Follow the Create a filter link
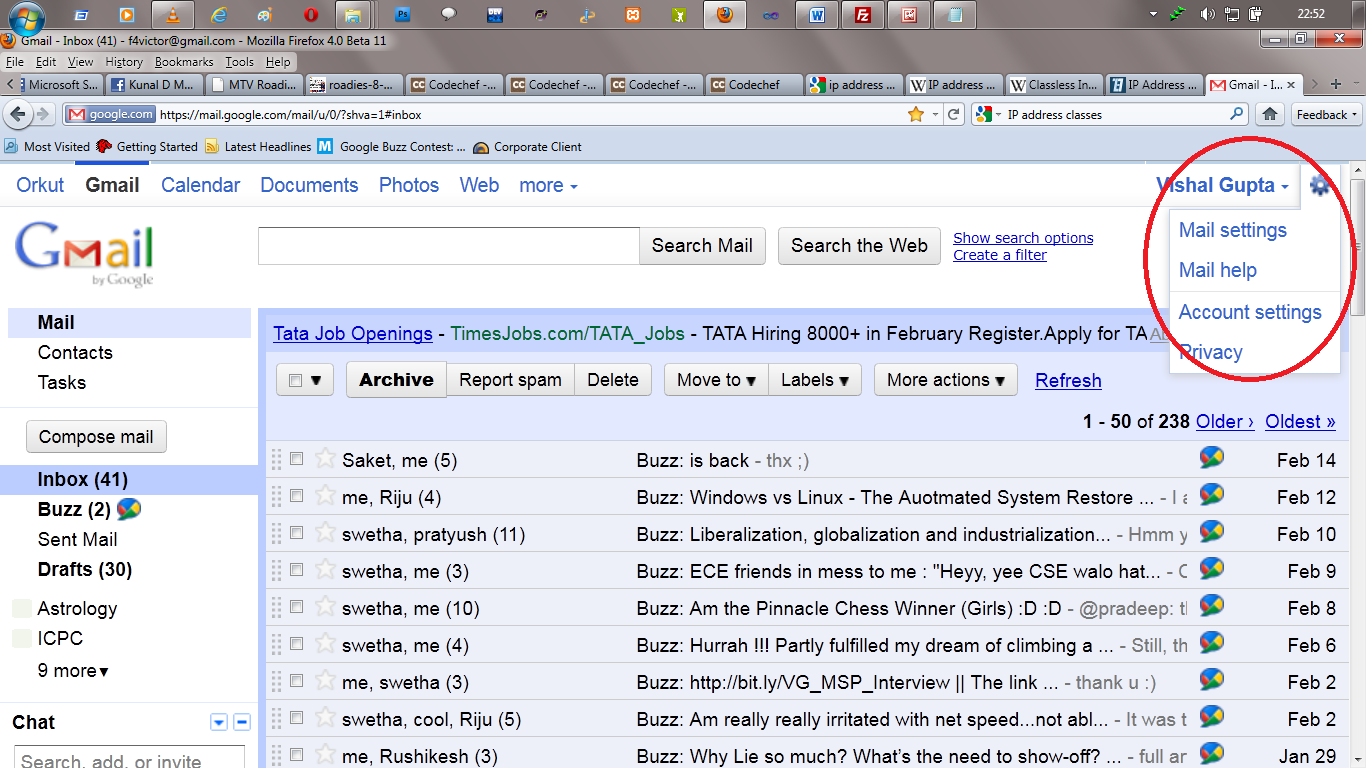 click(x=999, y=255)
